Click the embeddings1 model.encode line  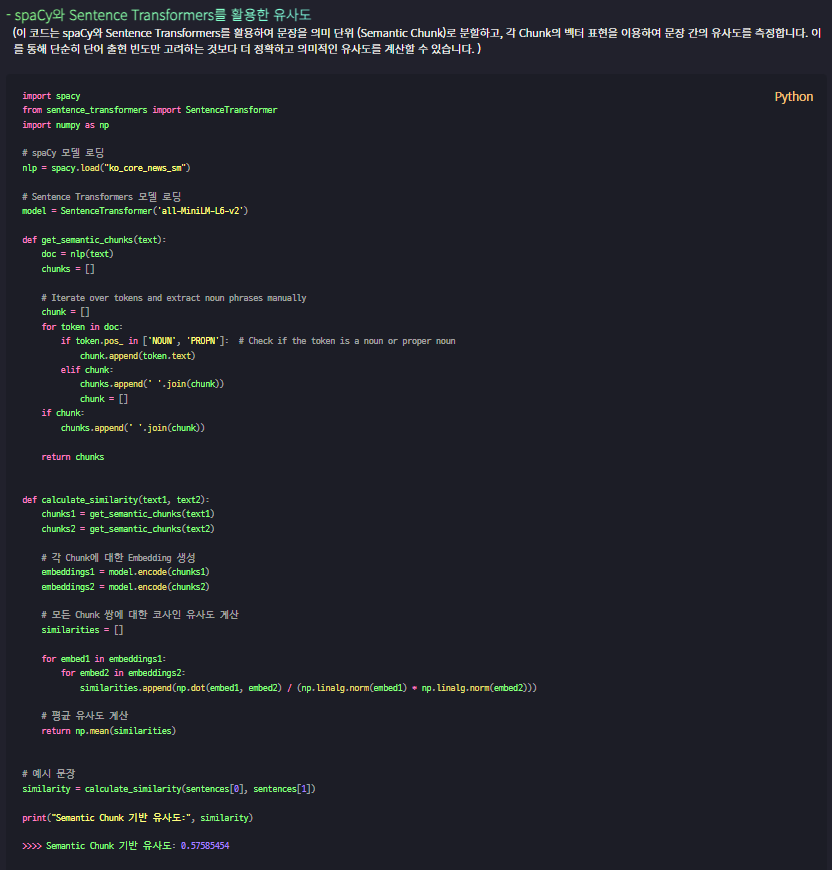point(125,571)
